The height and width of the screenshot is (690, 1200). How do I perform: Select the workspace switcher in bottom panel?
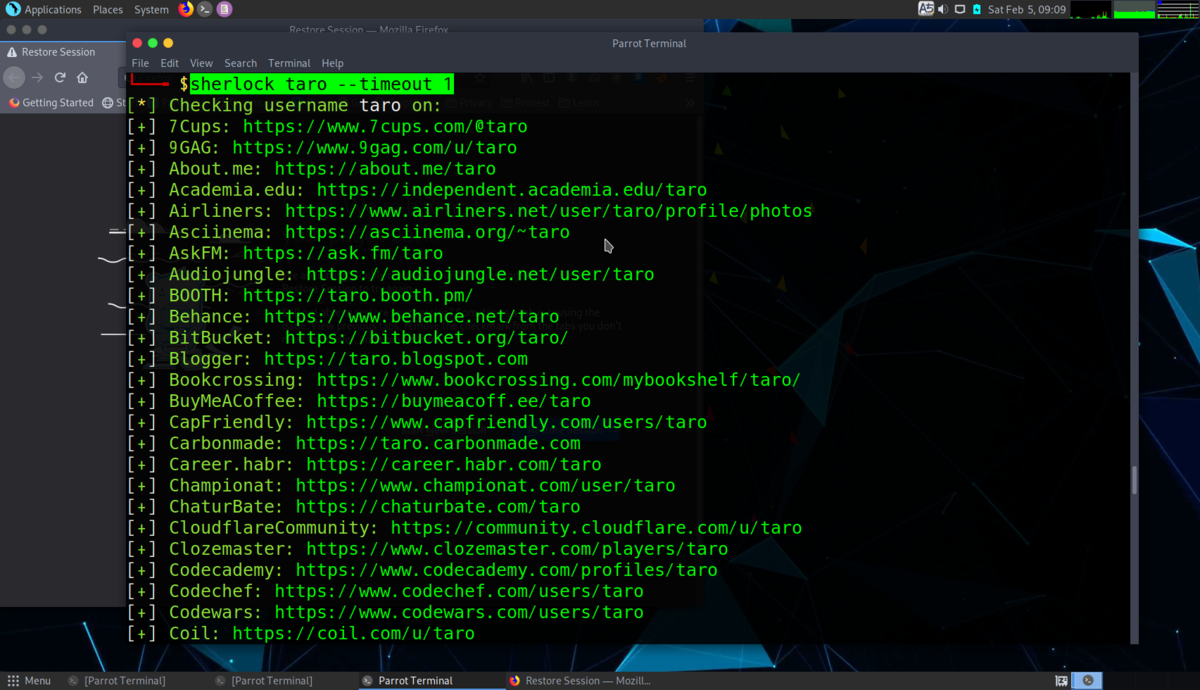(x=1088, y=680)
